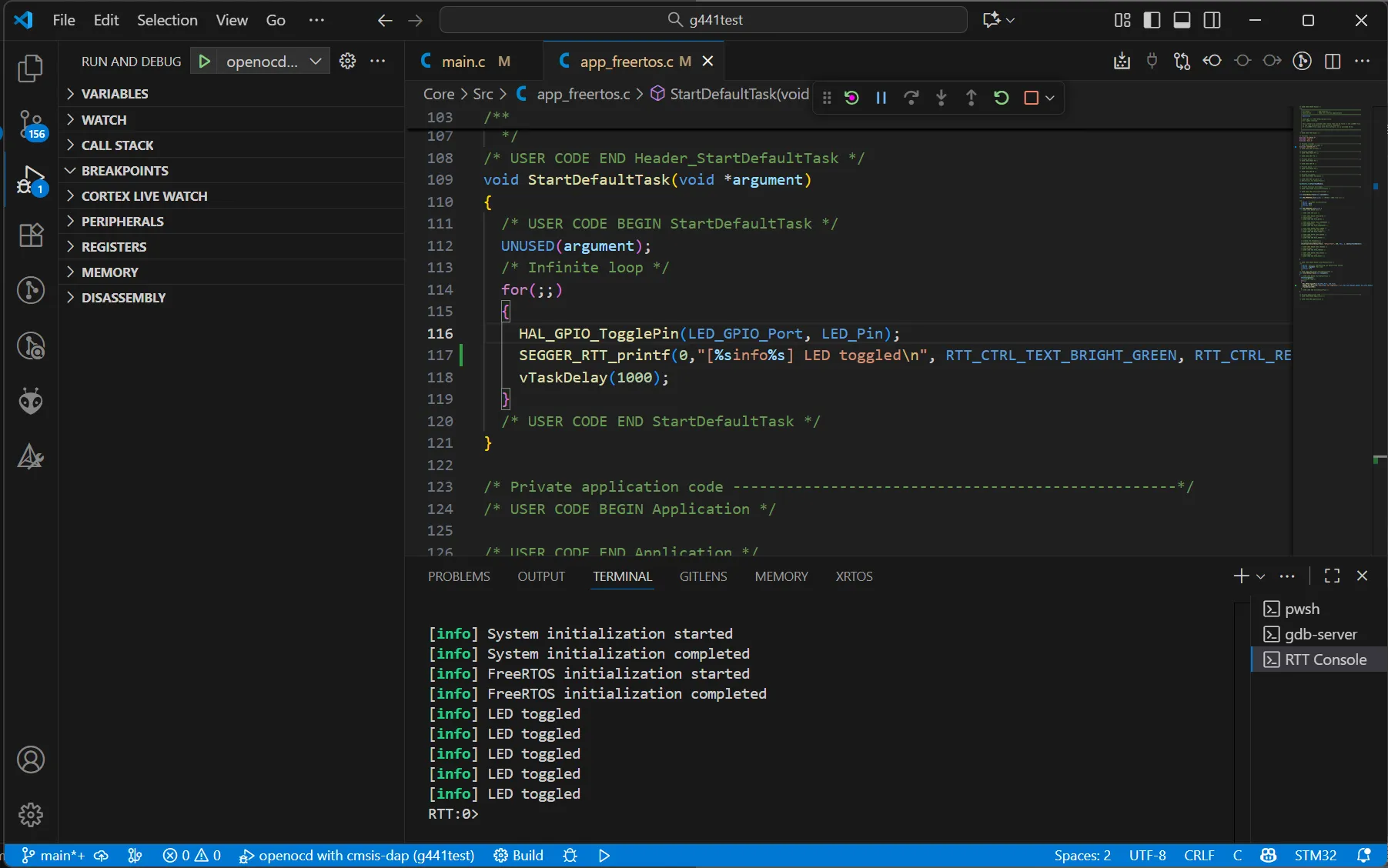This screenshot has width=1388, height=868.
Task: Create a new terminal with plus icon
Action: (x=1241, y=576)
